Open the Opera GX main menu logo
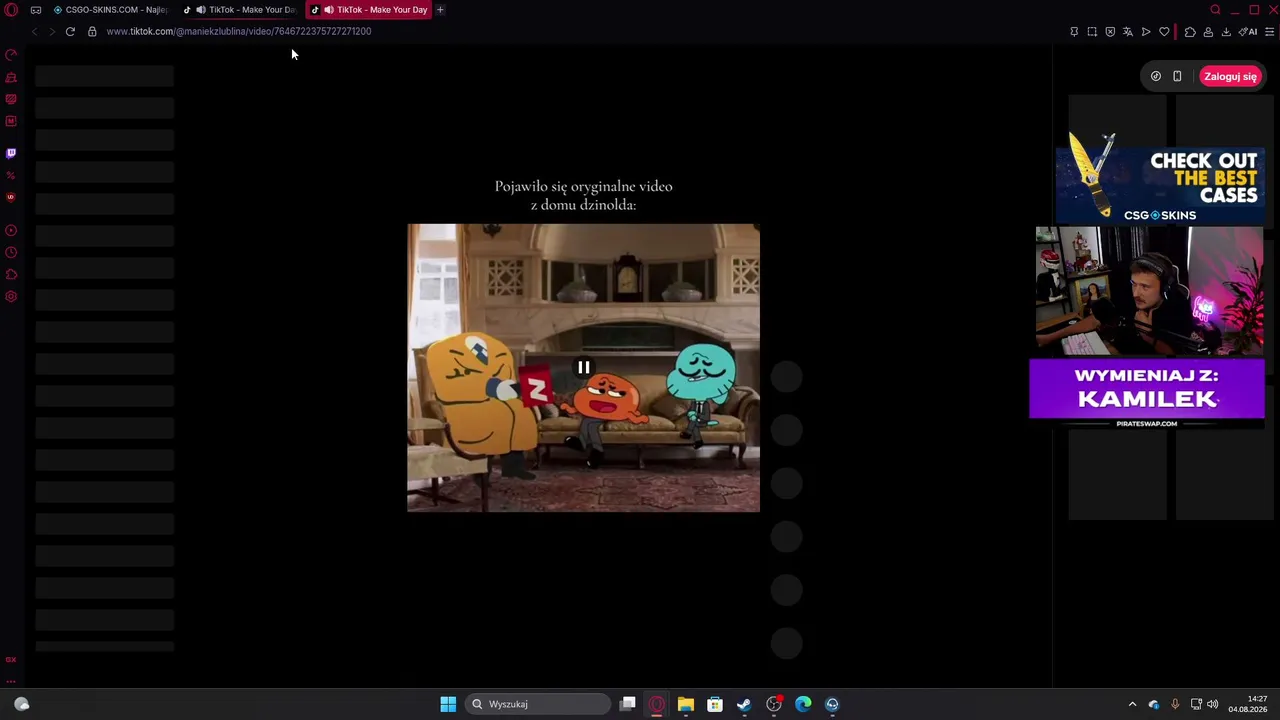 pyautogui.click(x=11, y=10)
